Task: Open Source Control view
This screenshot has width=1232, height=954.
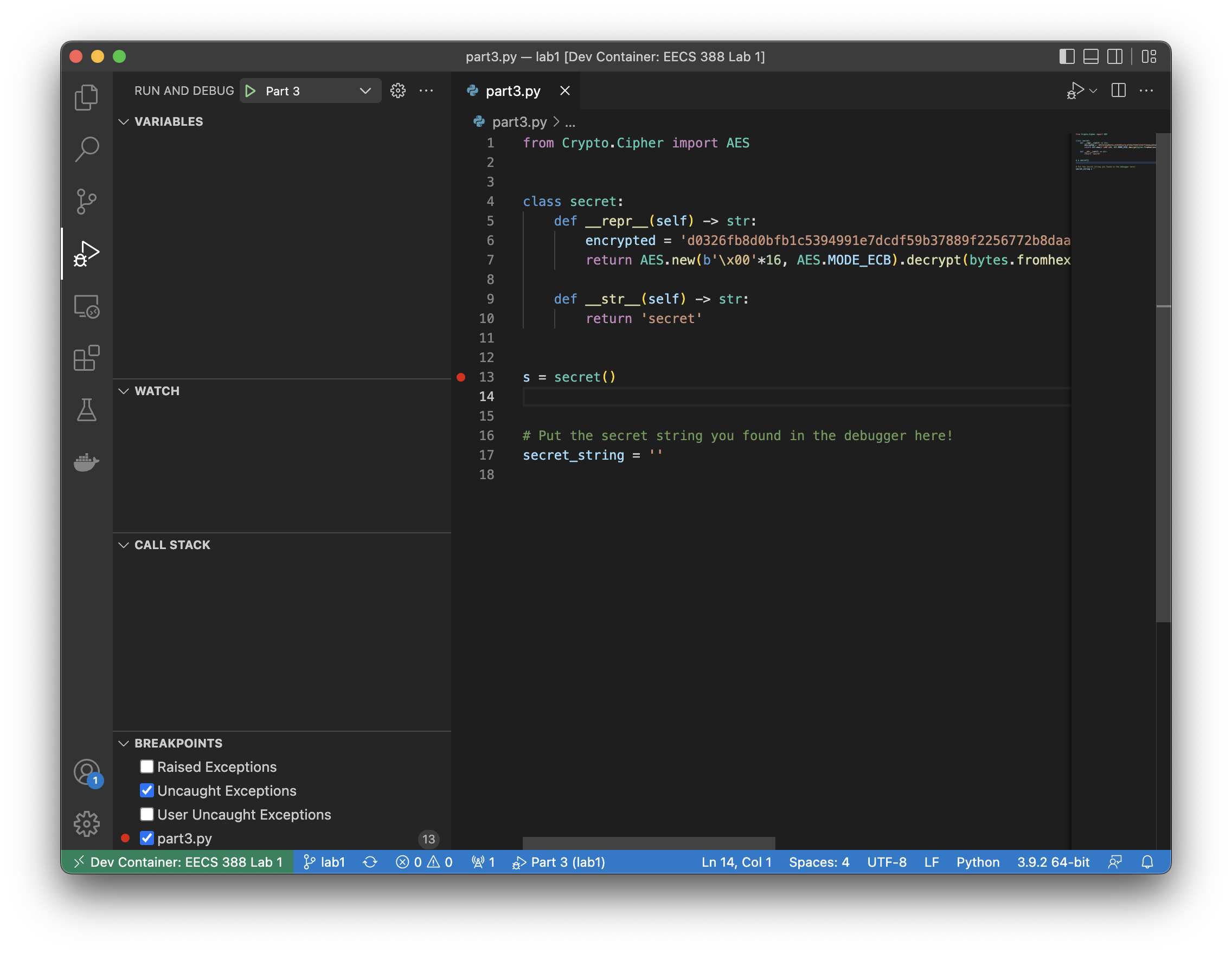Action: point(86,201)
